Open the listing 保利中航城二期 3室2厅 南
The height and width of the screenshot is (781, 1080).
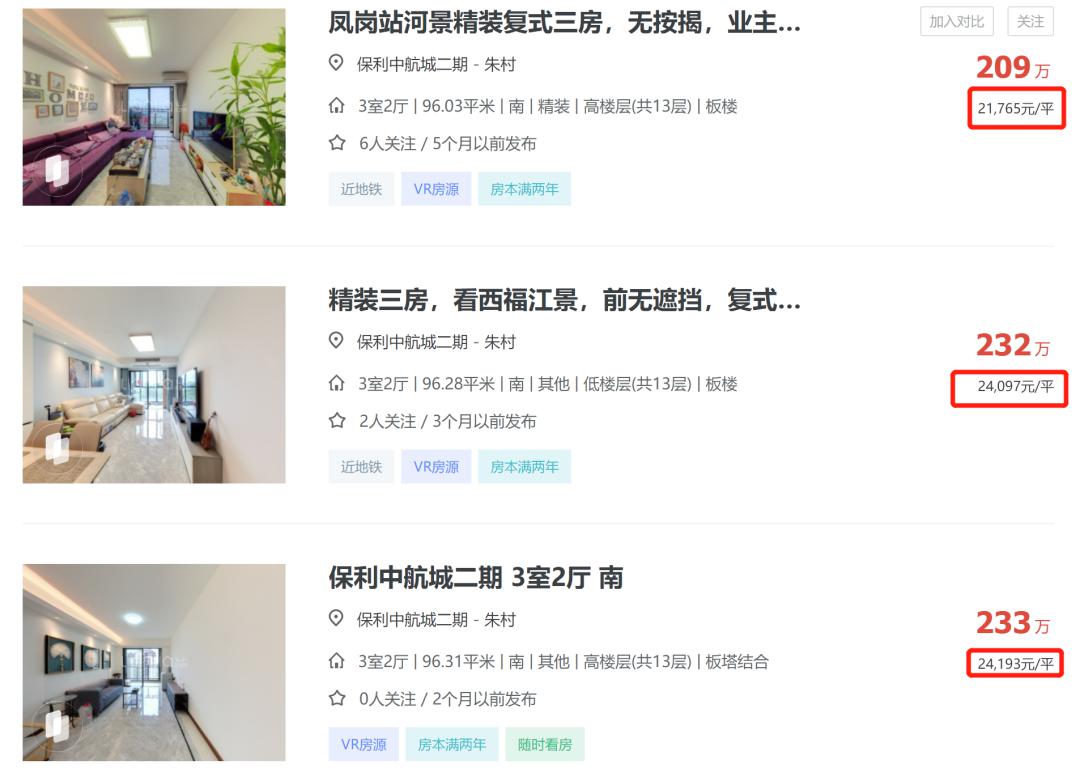475,578
